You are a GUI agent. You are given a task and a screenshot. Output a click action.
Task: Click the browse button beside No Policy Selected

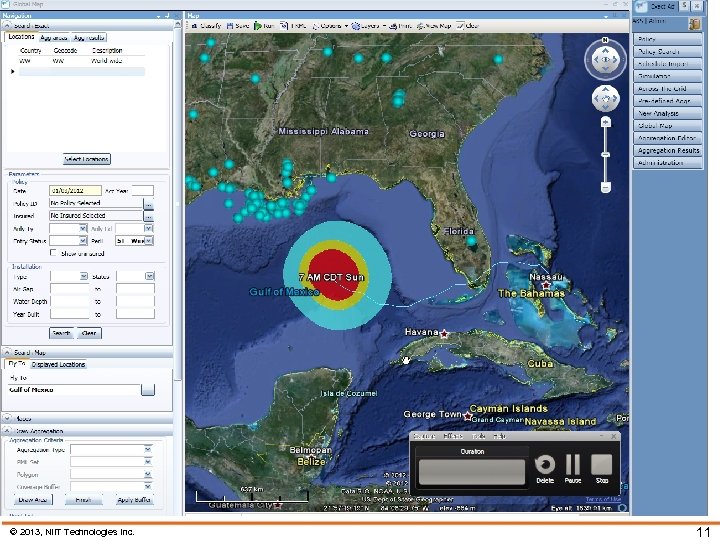(x=148, y=203)
